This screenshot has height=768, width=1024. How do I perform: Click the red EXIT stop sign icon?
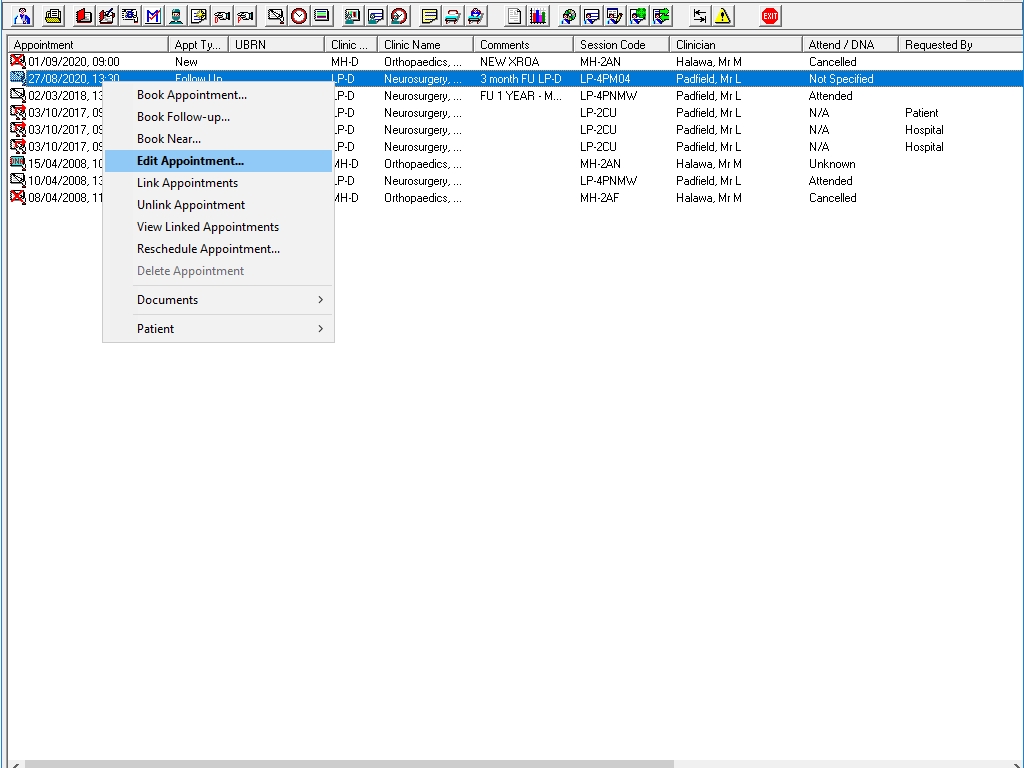(x=770, y=16)
